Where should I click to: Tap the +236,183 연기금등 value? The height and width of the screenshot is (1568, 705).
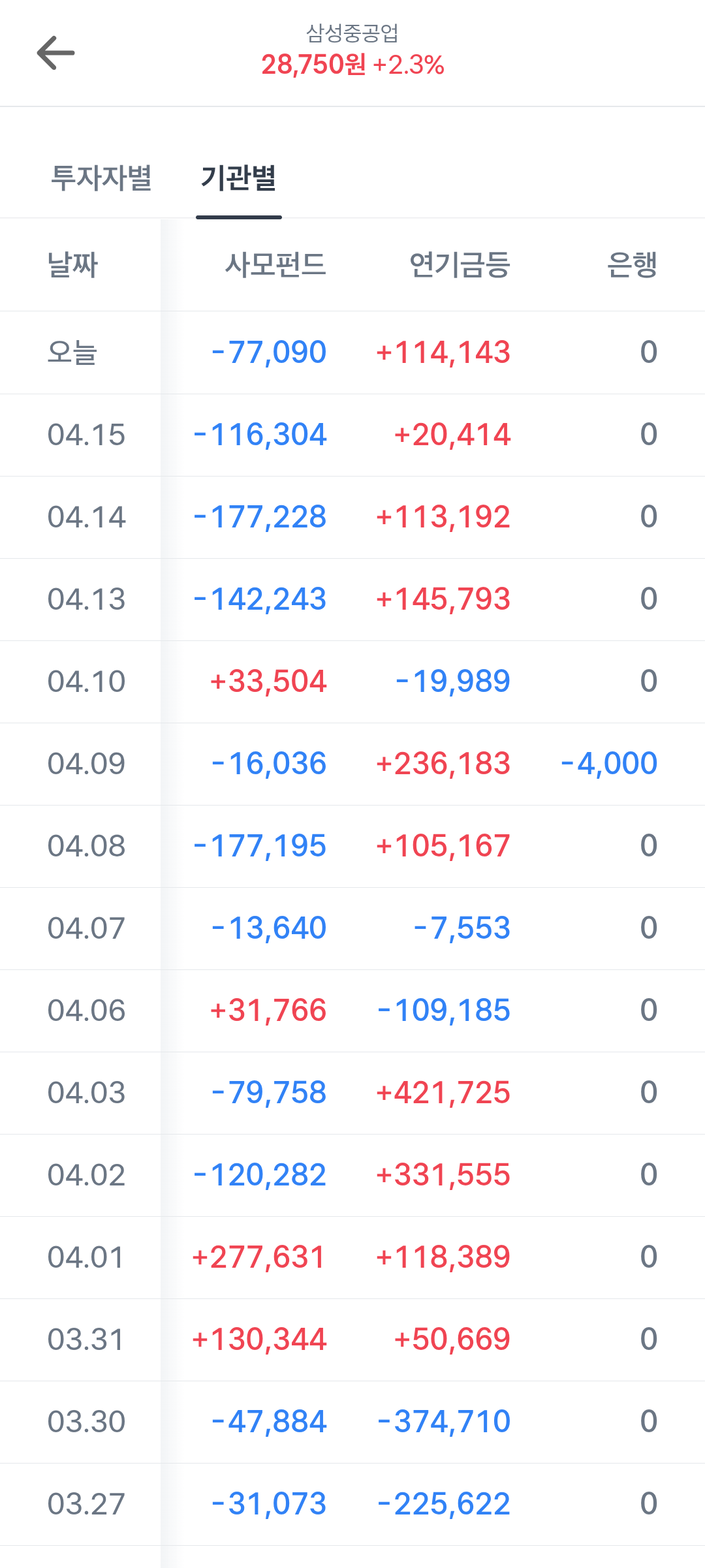pos(443,764)
